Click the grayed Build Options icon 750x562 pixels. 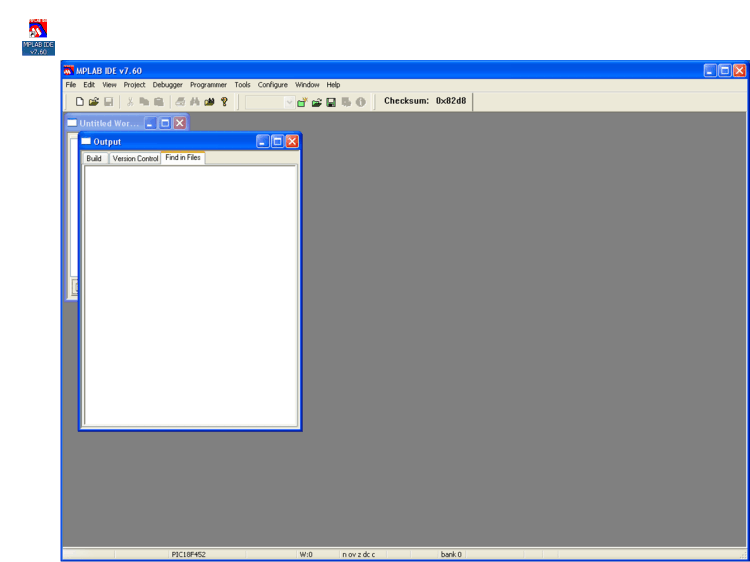[x=346, y=102]
